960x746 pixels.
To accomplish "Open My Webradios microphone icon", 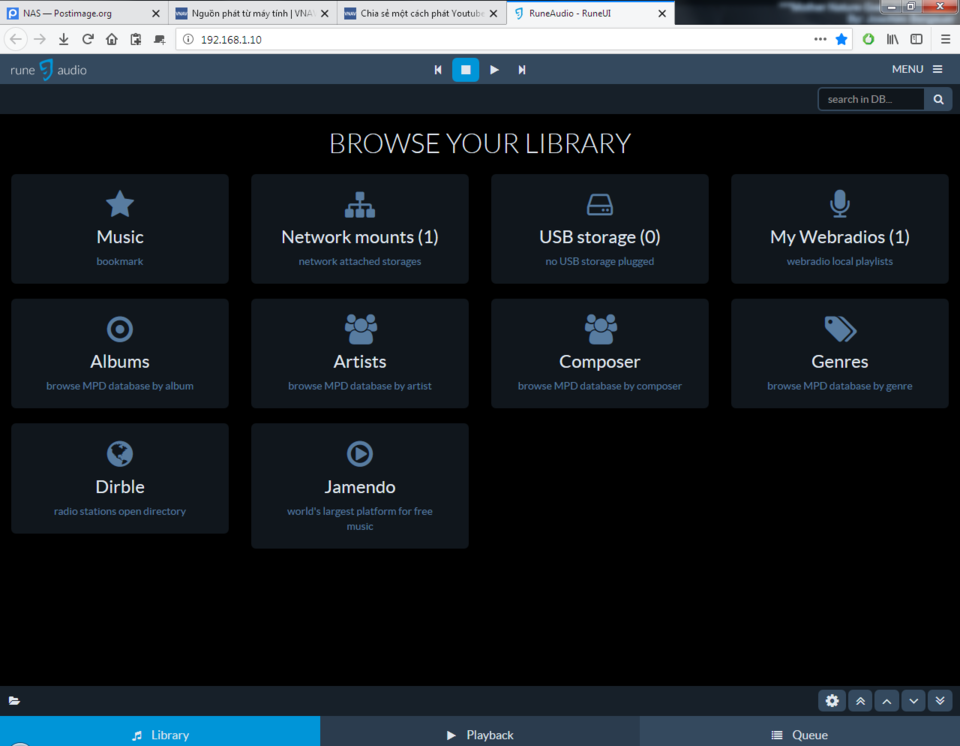I will (x=839, y=204).
